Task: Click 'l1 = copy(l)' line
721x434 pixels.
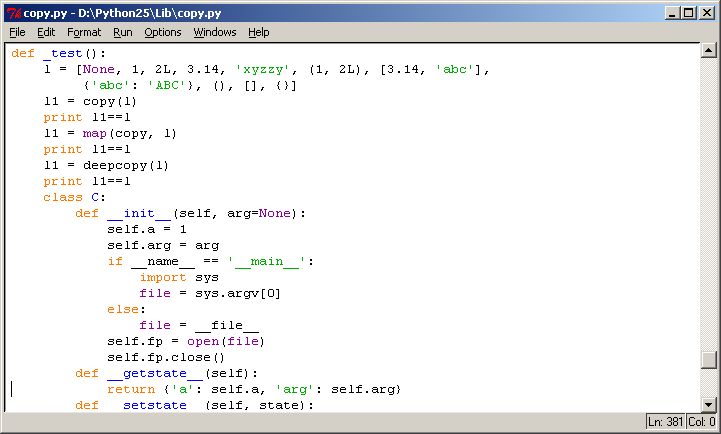Action: click(90, 101)
